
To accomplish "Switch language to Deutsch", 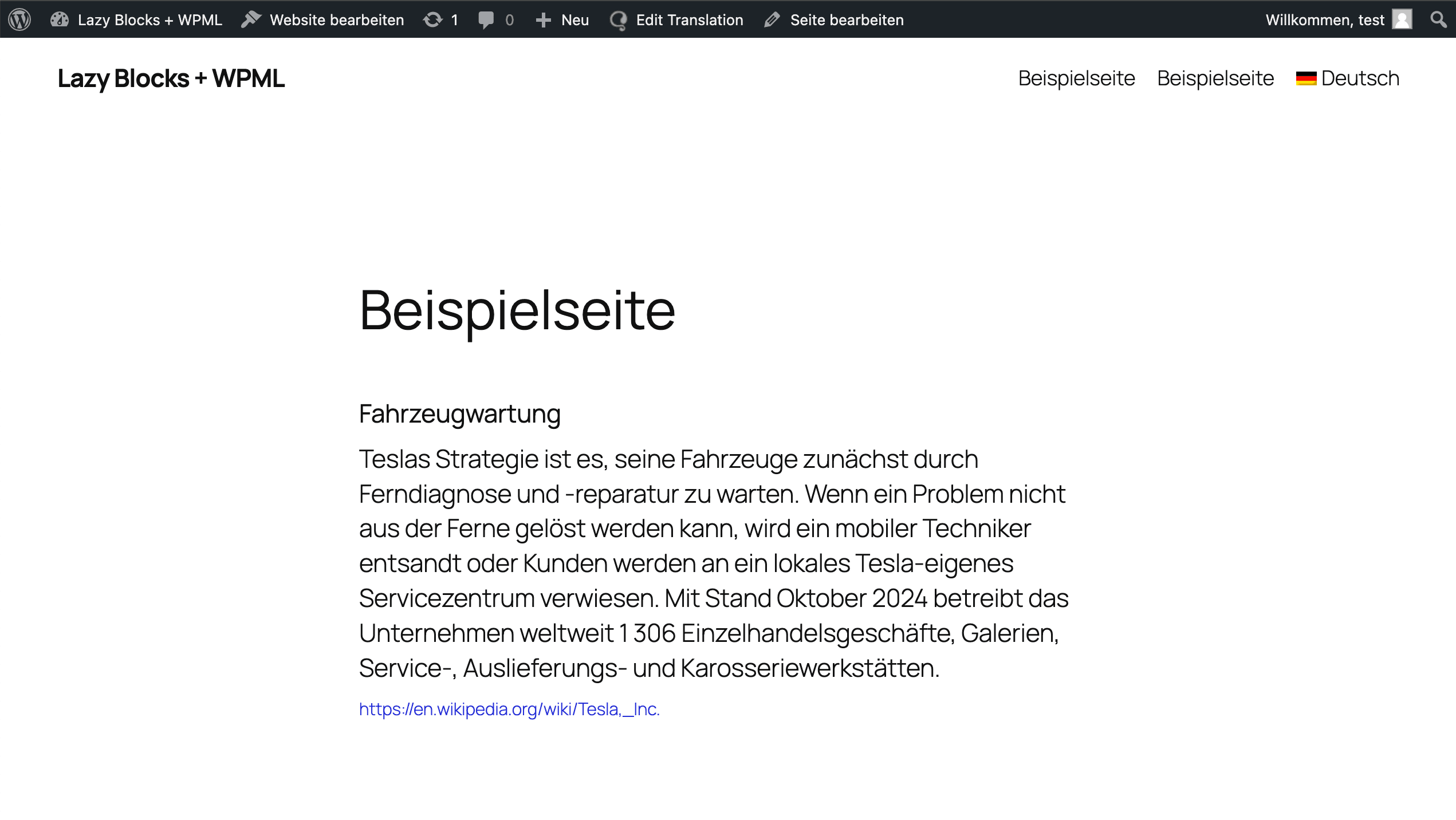I will pyautogui.click(x=1348, y=78).
